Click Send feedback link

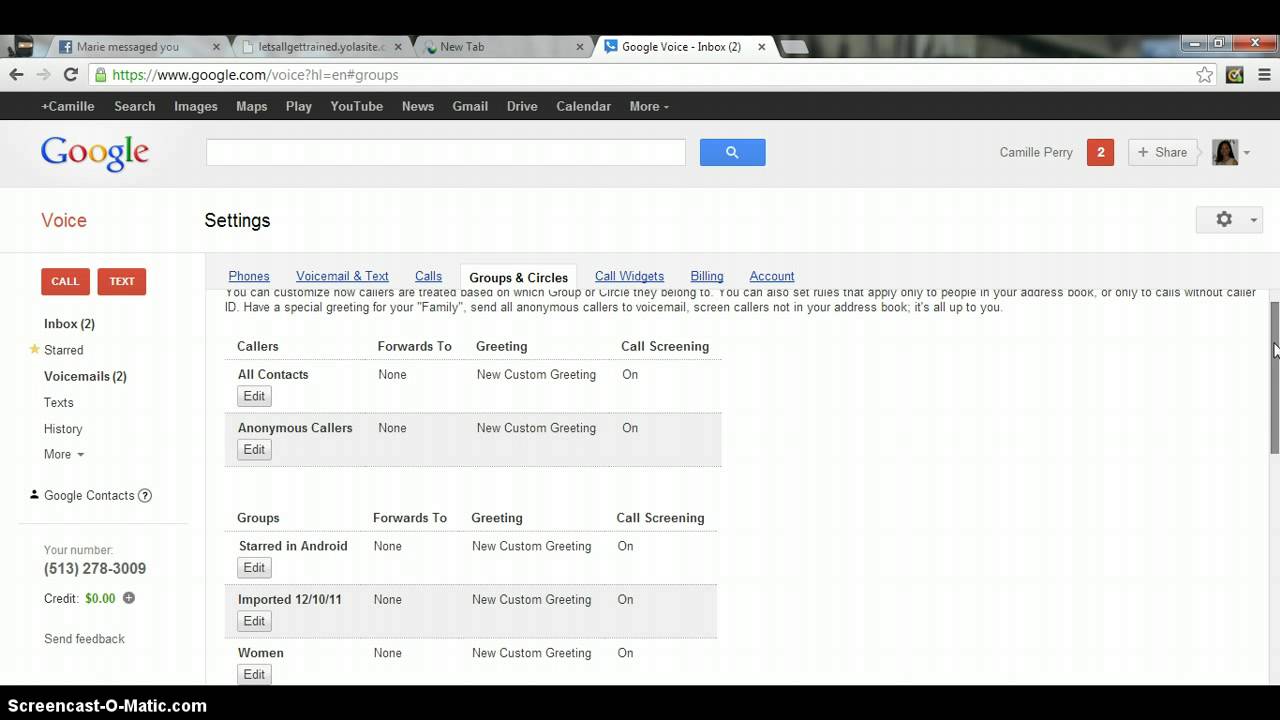coord(84,638)
